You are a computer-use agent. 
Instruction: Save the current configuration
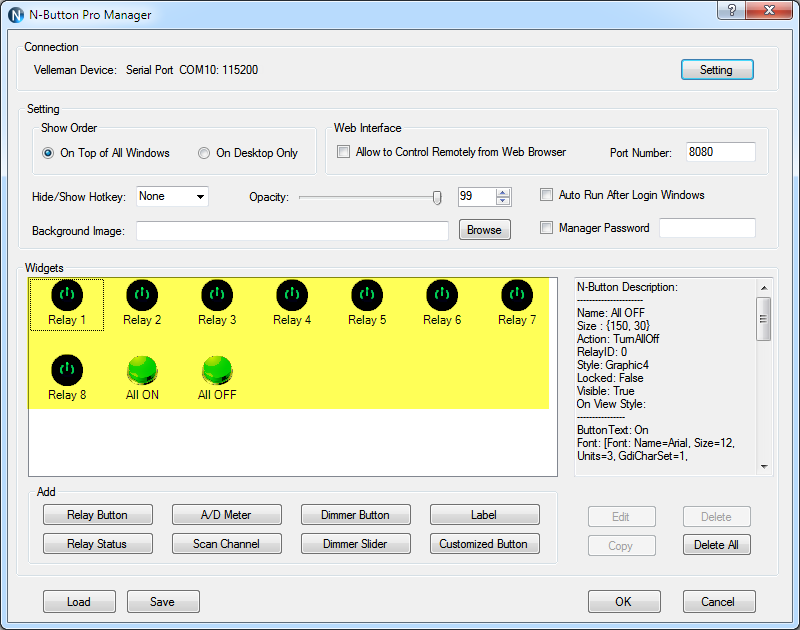[x=163, y=602]
